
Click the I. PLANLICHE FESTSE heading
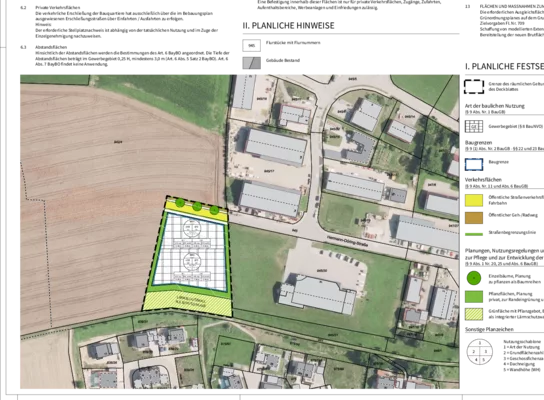504,66
